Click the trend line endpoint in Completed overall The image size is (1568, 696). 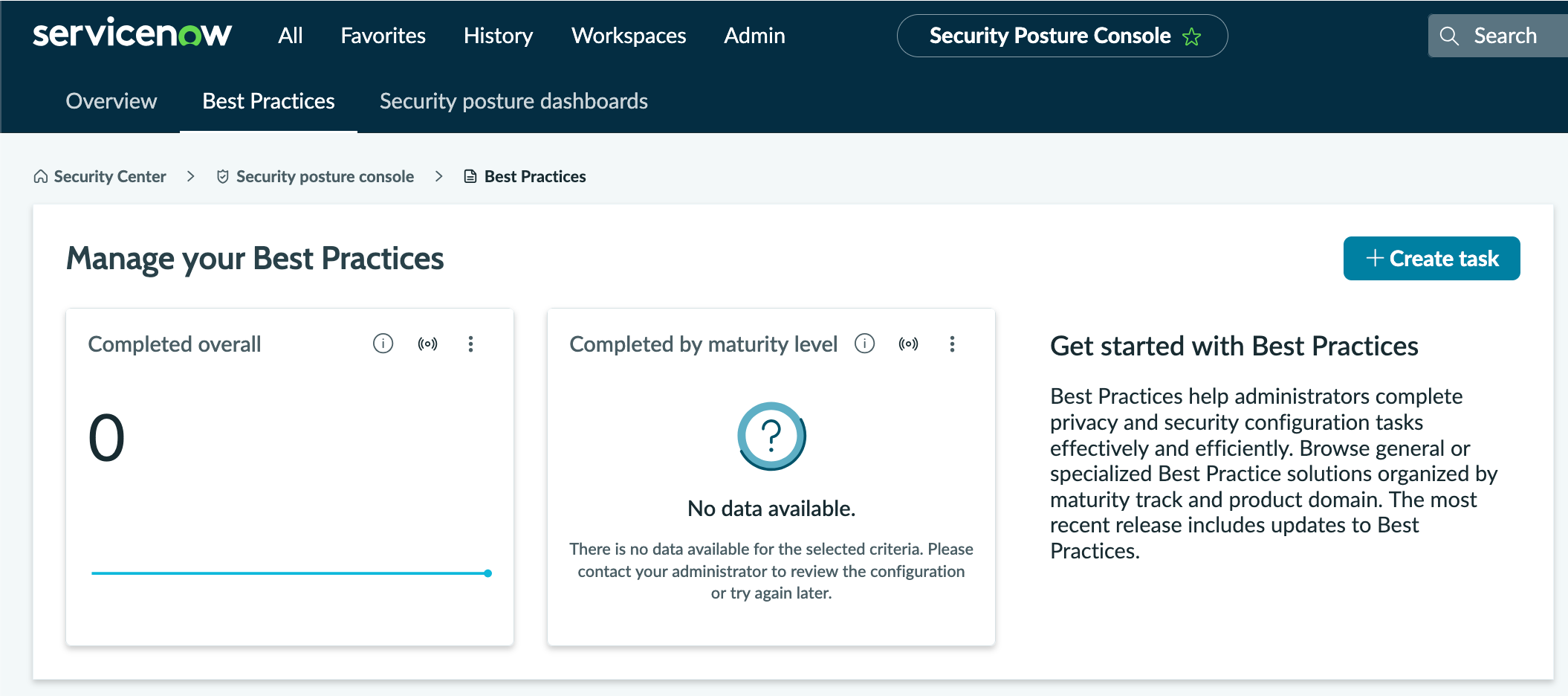pyautogui.click(x=487, y=573)
